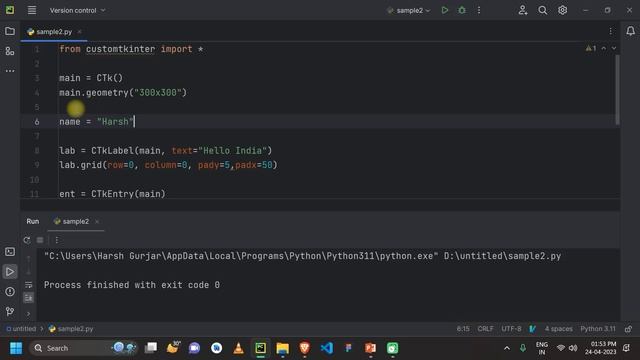
Task: Open Brave browser from the taskbar
Action: tap(304, 348)
